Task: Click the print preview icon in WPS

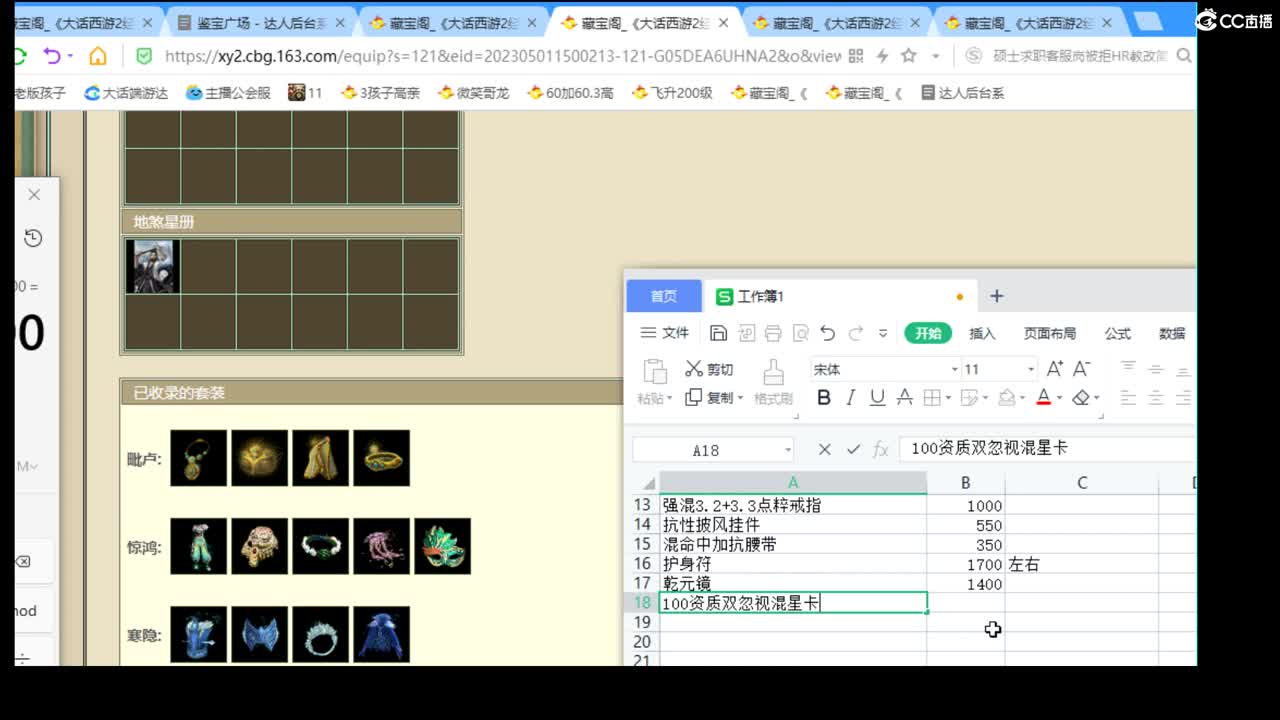Action: tap(800, 333)
